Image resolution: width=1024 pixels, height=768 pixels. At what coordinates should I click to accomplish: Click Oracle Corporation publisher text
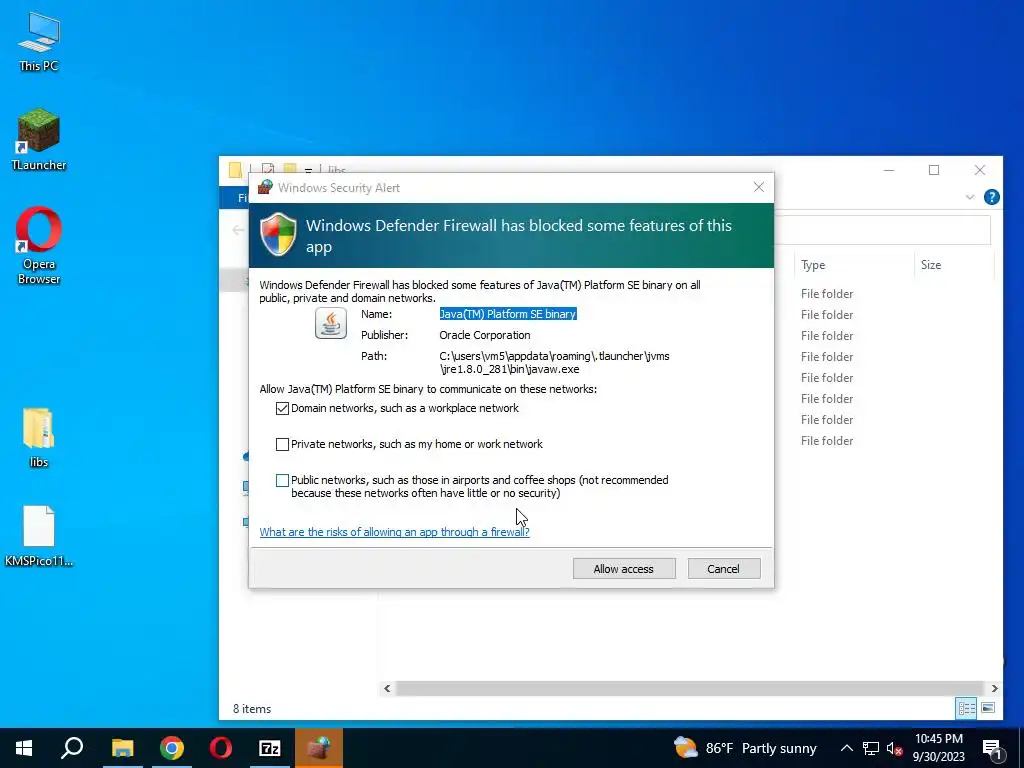tap(485, 335)
